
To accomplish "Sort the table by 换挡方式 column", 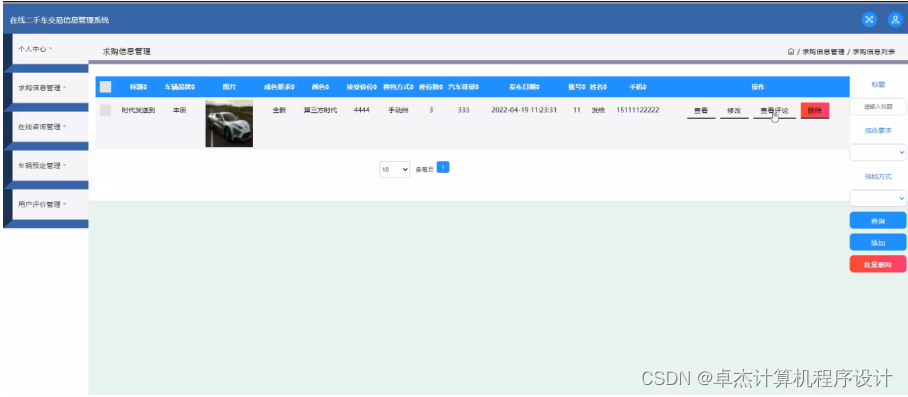I will click(398, 87).
